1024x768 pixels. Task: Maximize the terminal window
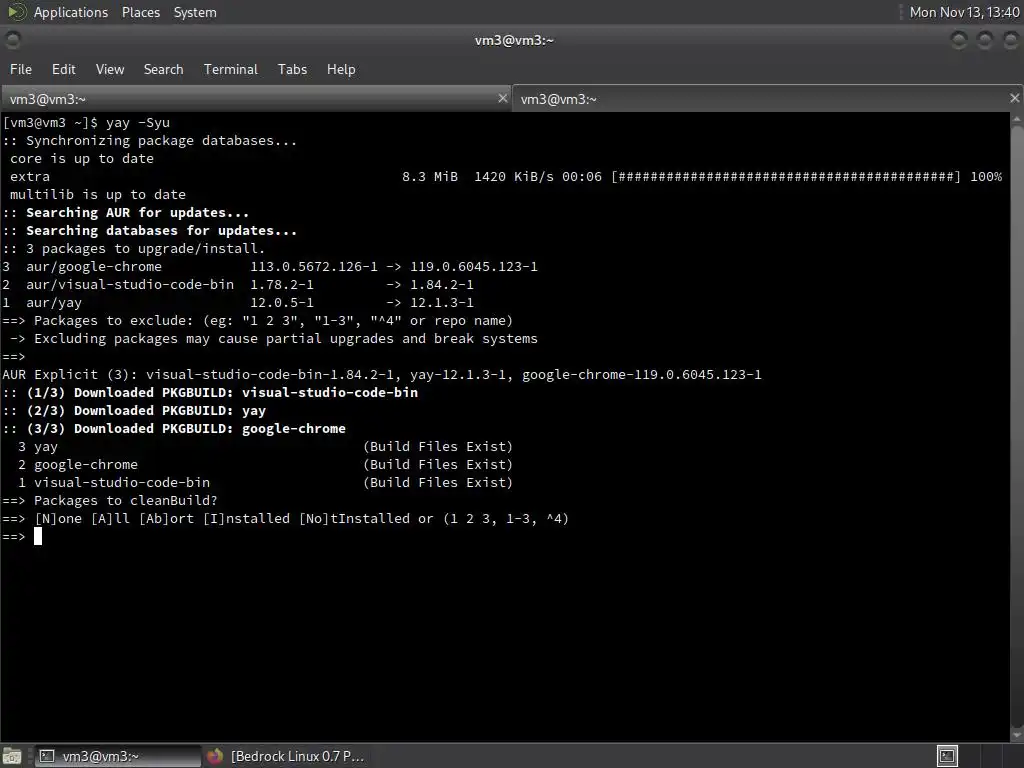pyautogui.click(x=984, y=40)
